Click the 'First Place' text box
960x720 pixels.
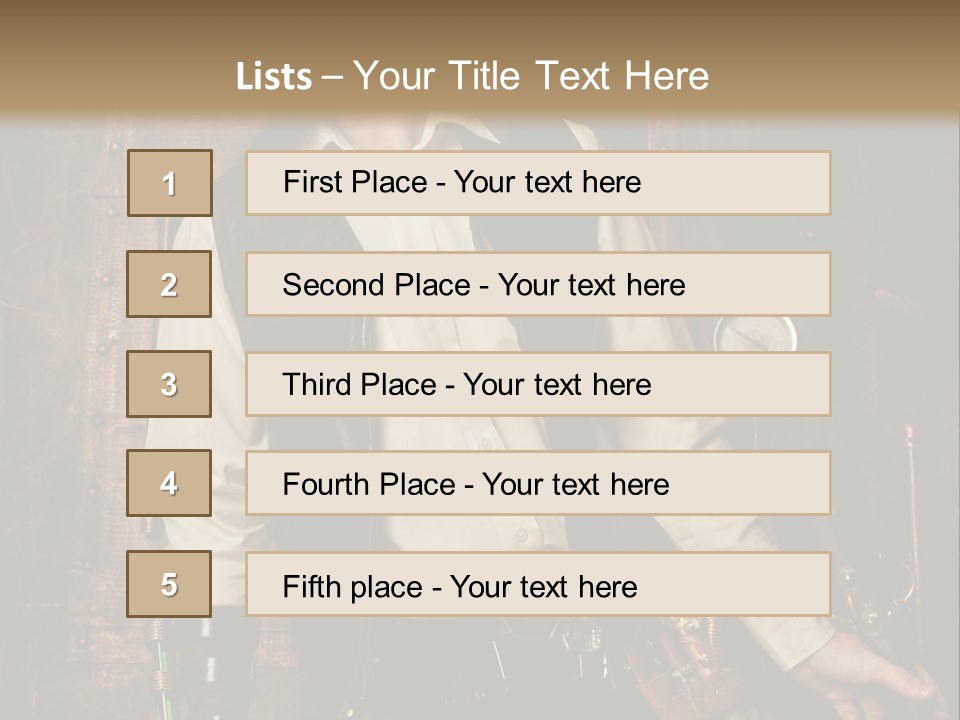538,183
